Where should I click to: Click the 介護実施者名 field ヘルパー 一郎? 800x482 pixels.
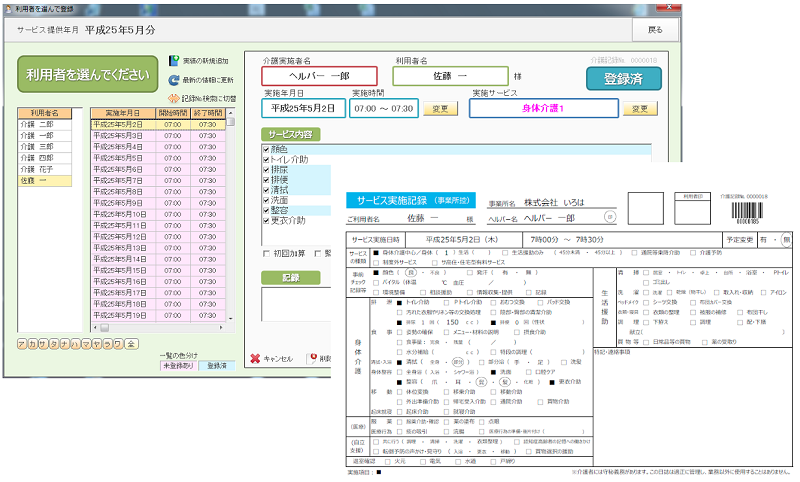[x=319, y=76]
